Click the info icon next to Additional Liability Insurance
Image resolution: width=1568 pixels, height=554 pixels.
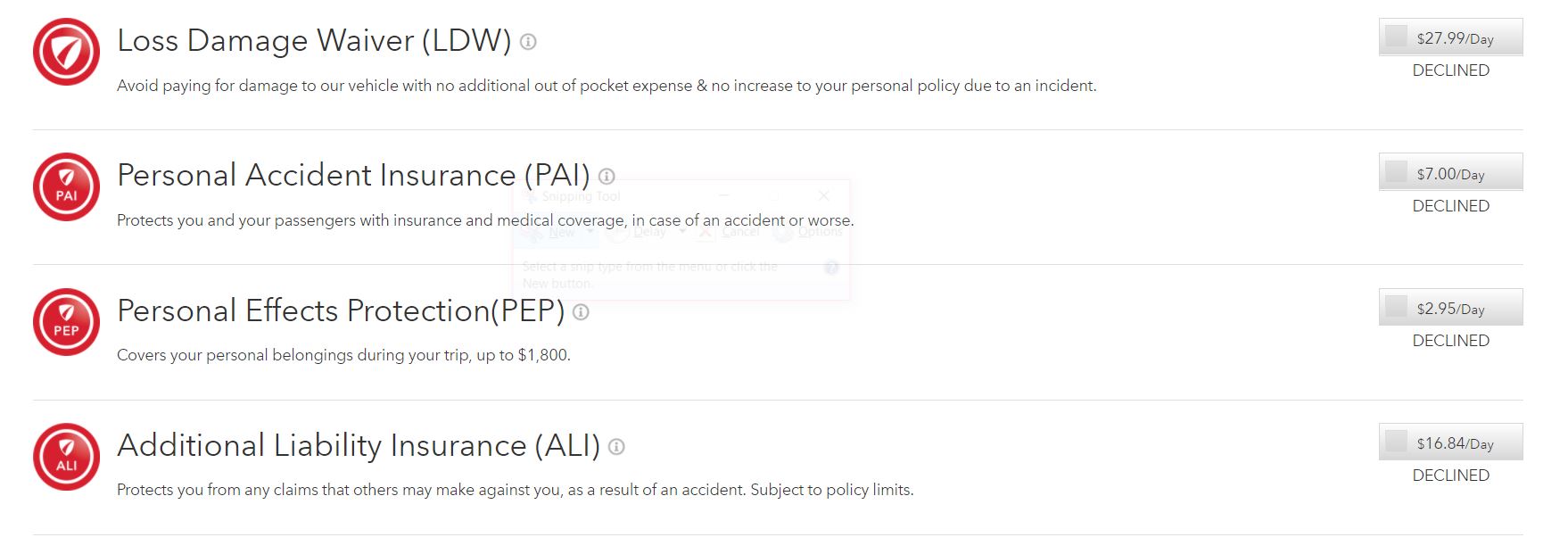(x=615, y=446)
